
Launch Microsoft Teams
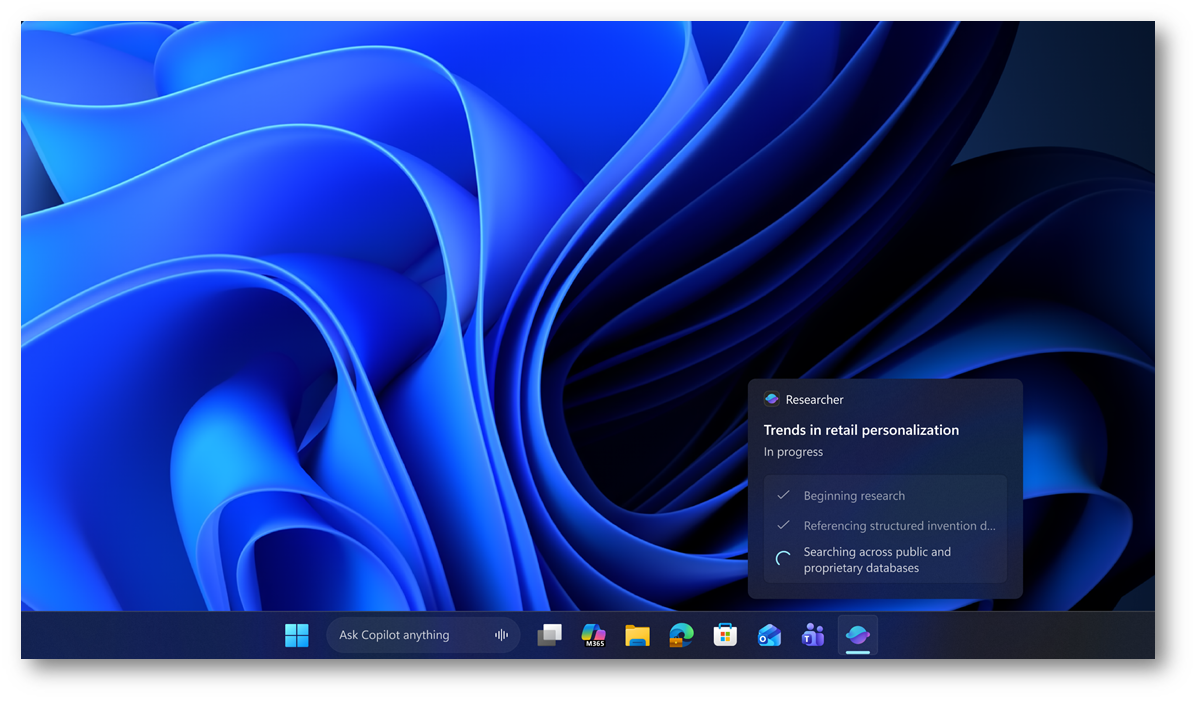point(813,635)
